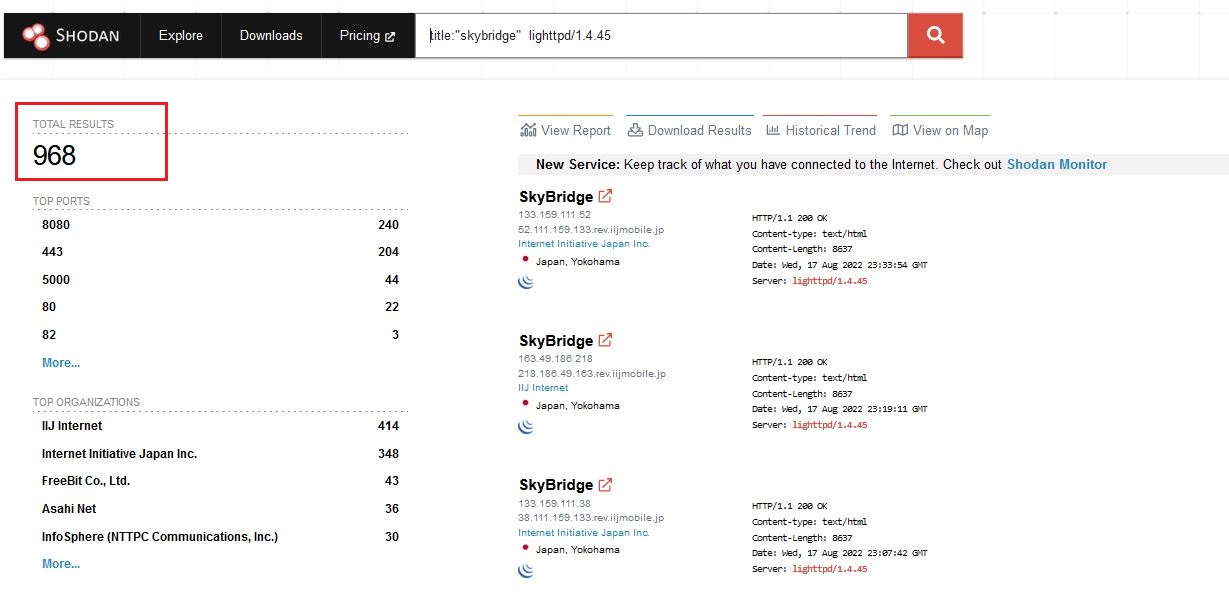Image resolution: width=1229 pixels, height=592 pixels.
Task: Open the Explore menu item
Action: (x=180, y=36)
